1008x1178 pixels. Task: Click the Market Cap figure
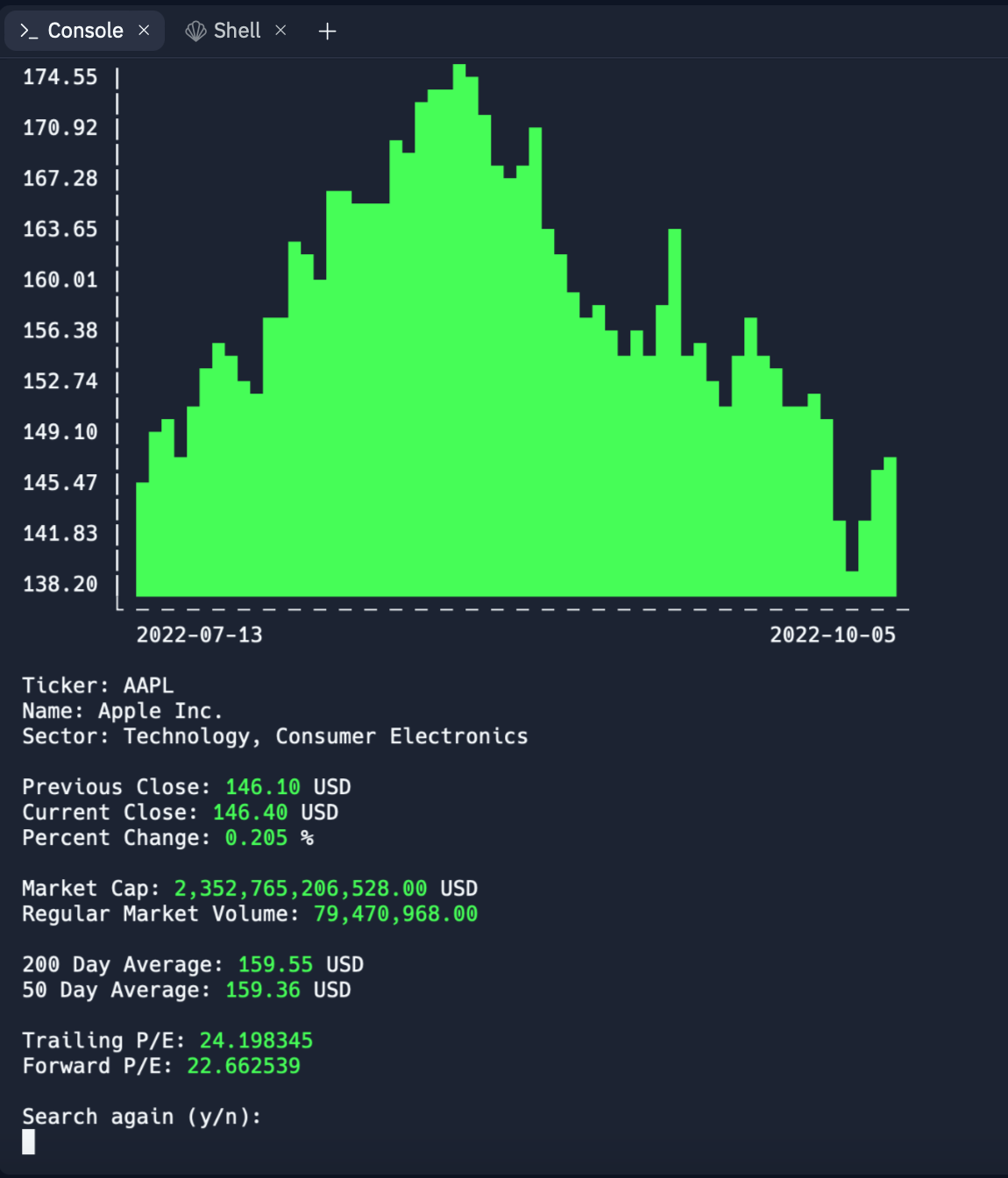point(299,888)
